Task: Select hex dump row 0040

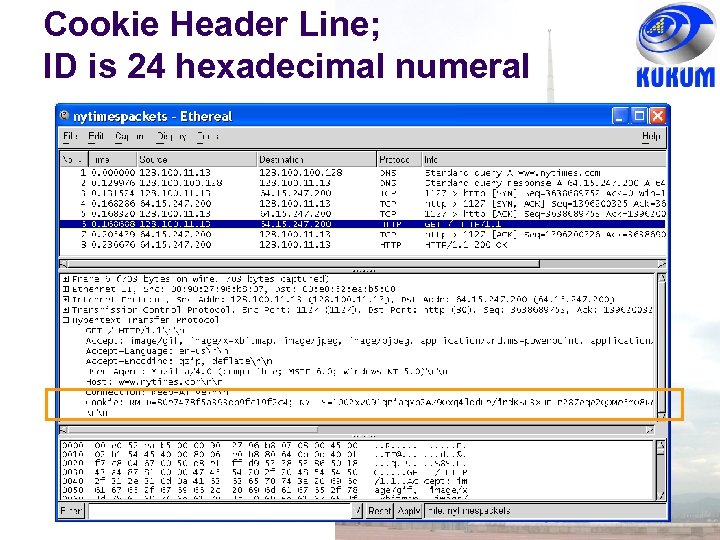Action: pos(264,481)
